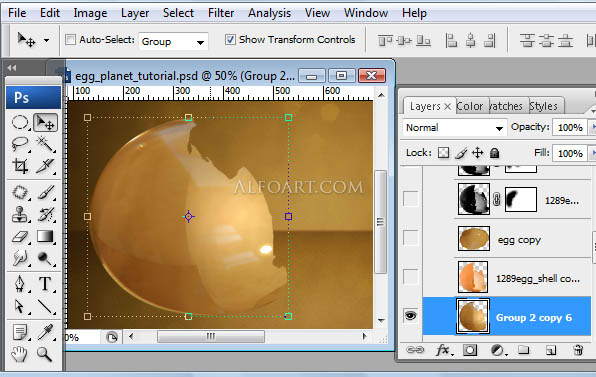Select the Gradient tool

point(46,236)
